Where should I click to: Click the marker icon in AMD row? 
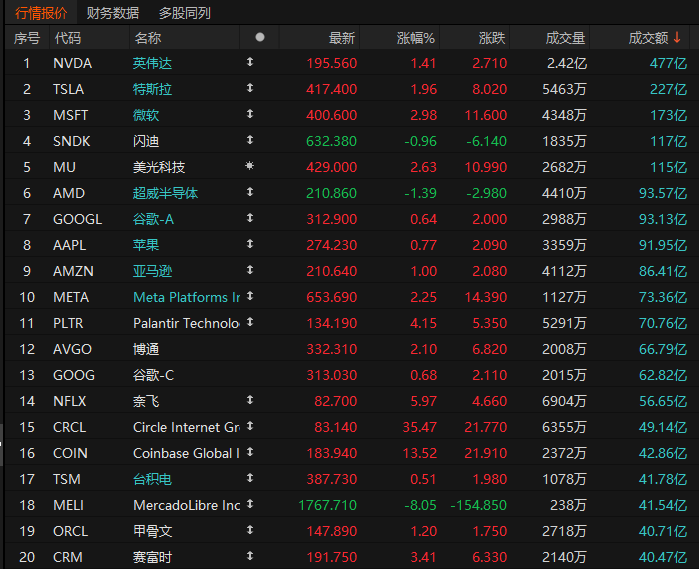coord(250,192)
